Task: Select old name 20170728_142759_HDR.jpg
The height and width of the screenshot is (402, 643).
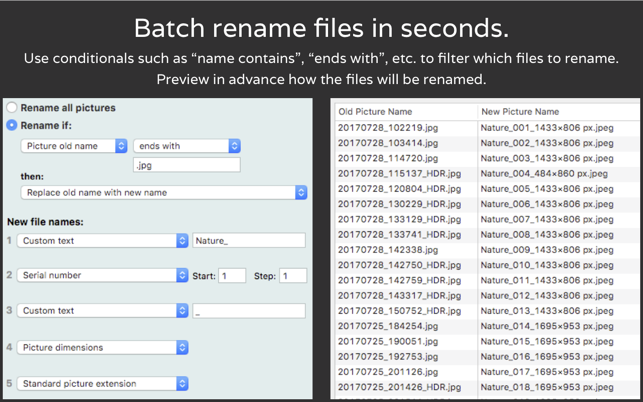Action: [x=399, y=281]
